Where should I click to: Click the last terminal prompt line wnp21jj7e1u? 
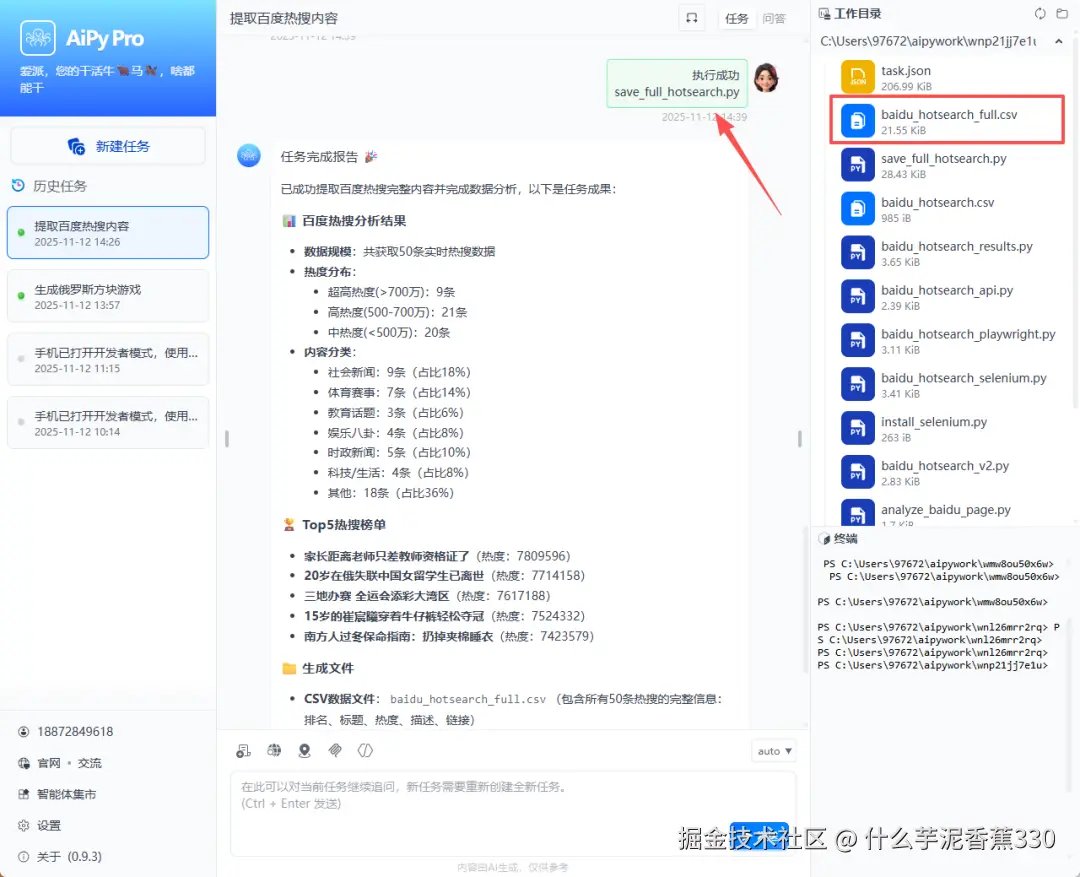933,666
